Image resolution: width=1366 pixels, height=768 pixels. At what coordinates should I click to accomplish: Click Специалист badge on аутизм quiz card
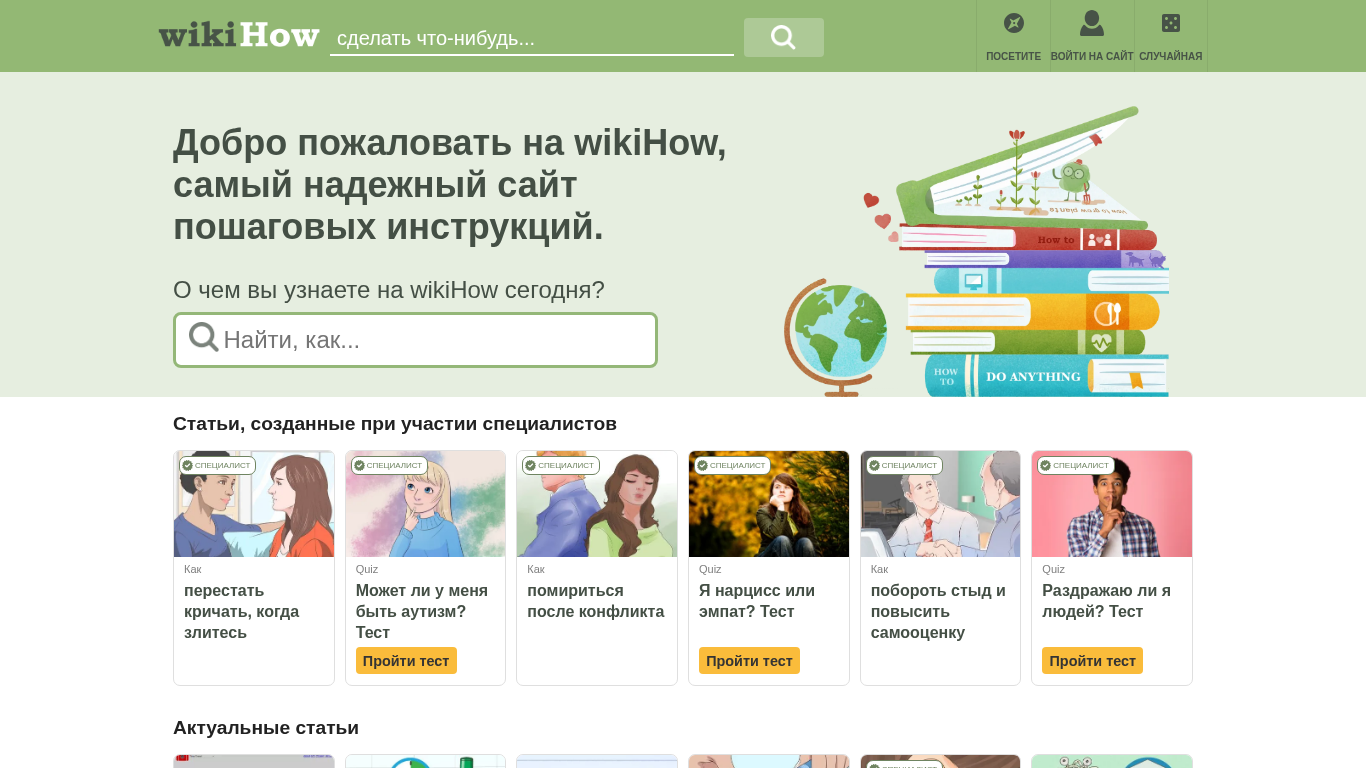389,465
